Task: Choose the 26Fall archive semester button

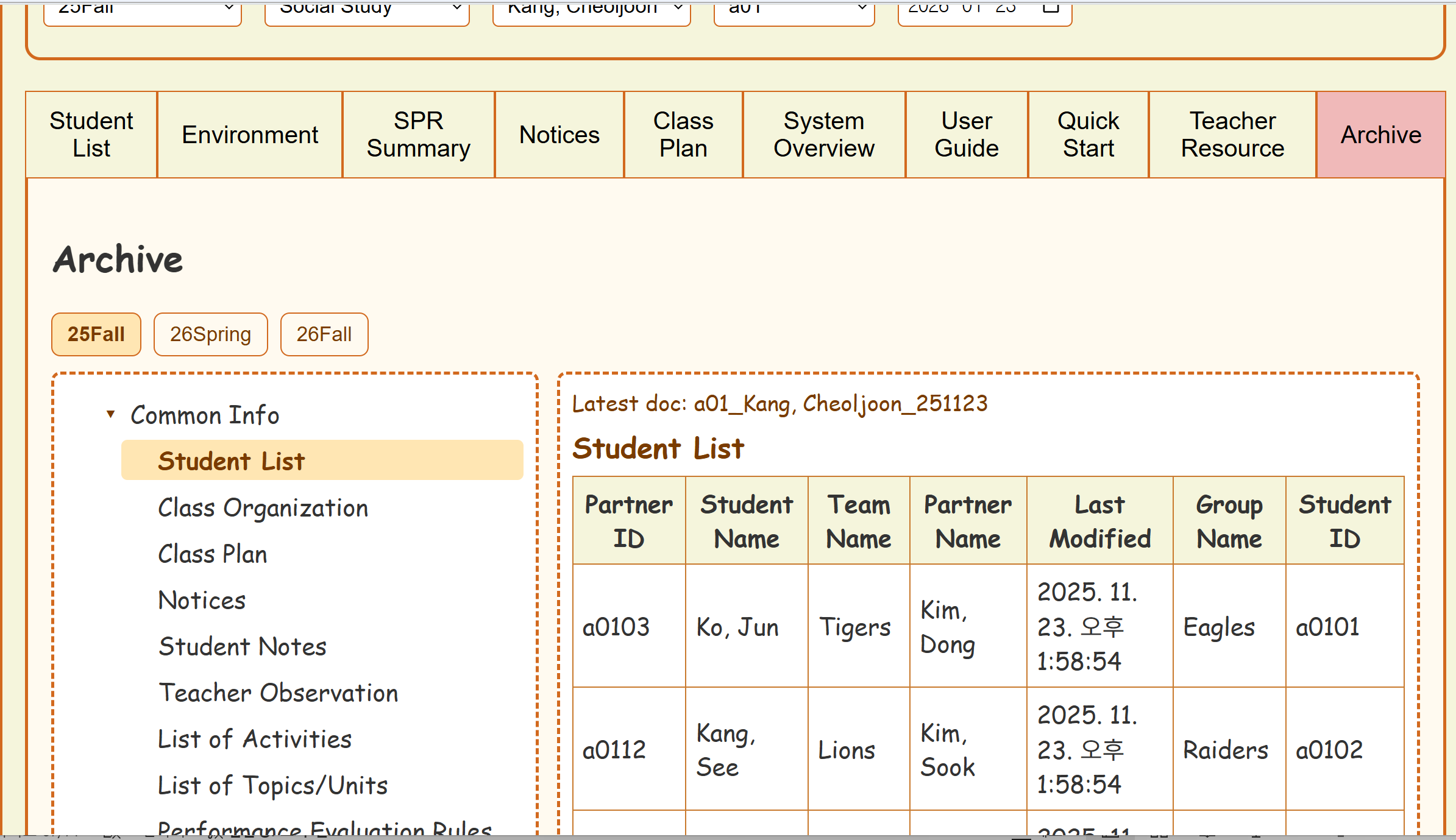Action: [324, 334]
